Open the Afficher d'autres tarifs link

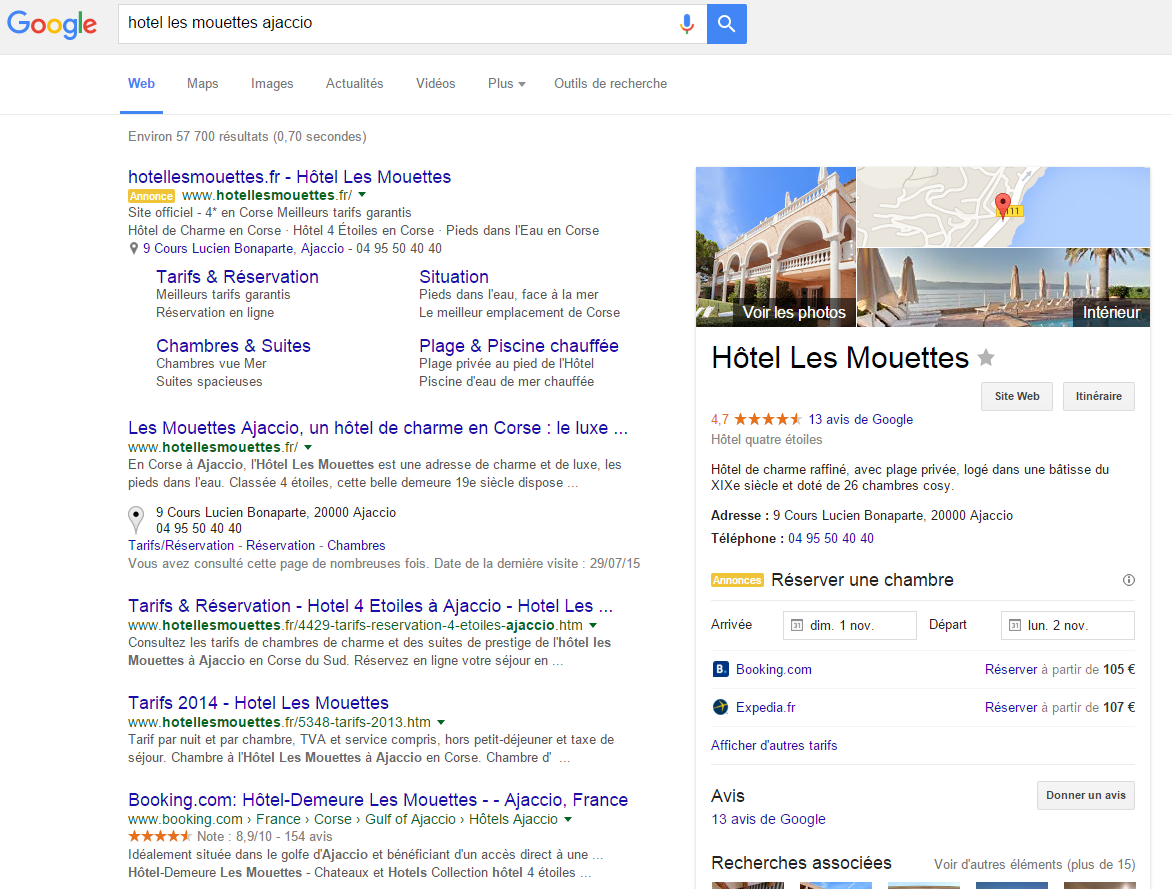[x=774, y=745]
